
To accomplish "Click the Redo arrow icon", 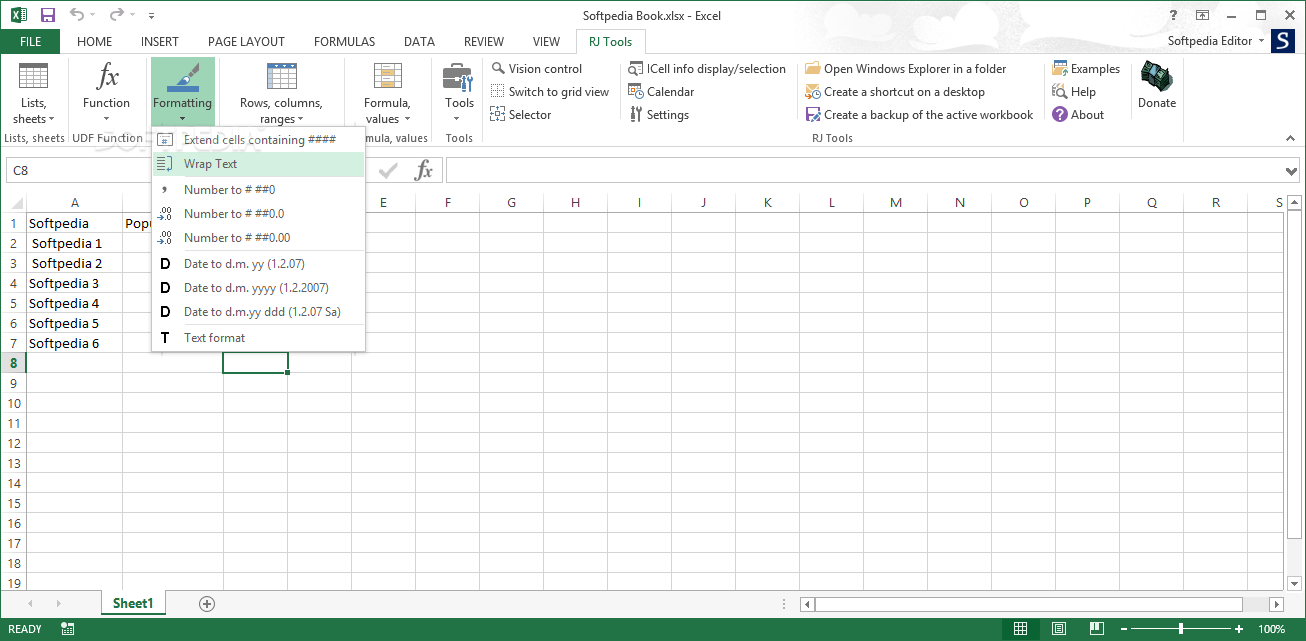I will click(116, 15).
